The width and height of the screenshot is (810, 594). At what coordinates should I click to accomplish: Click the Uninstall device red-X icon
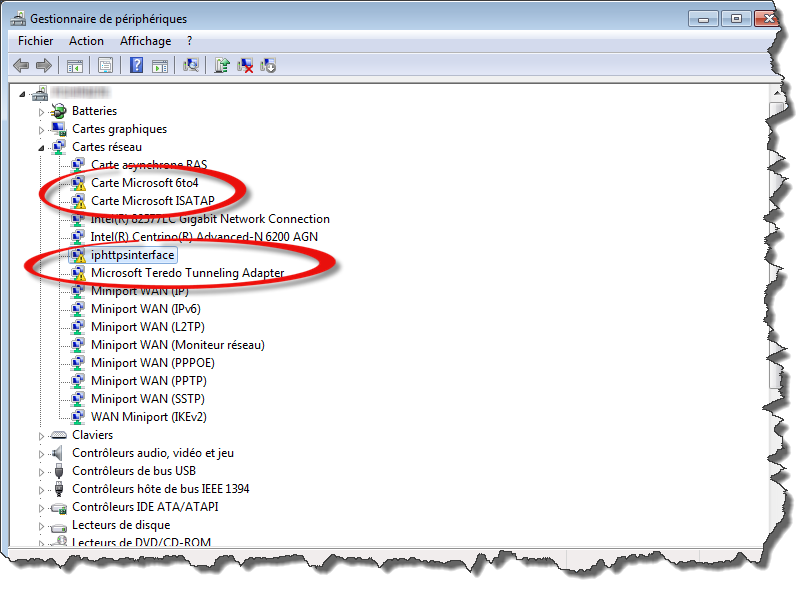245,66
